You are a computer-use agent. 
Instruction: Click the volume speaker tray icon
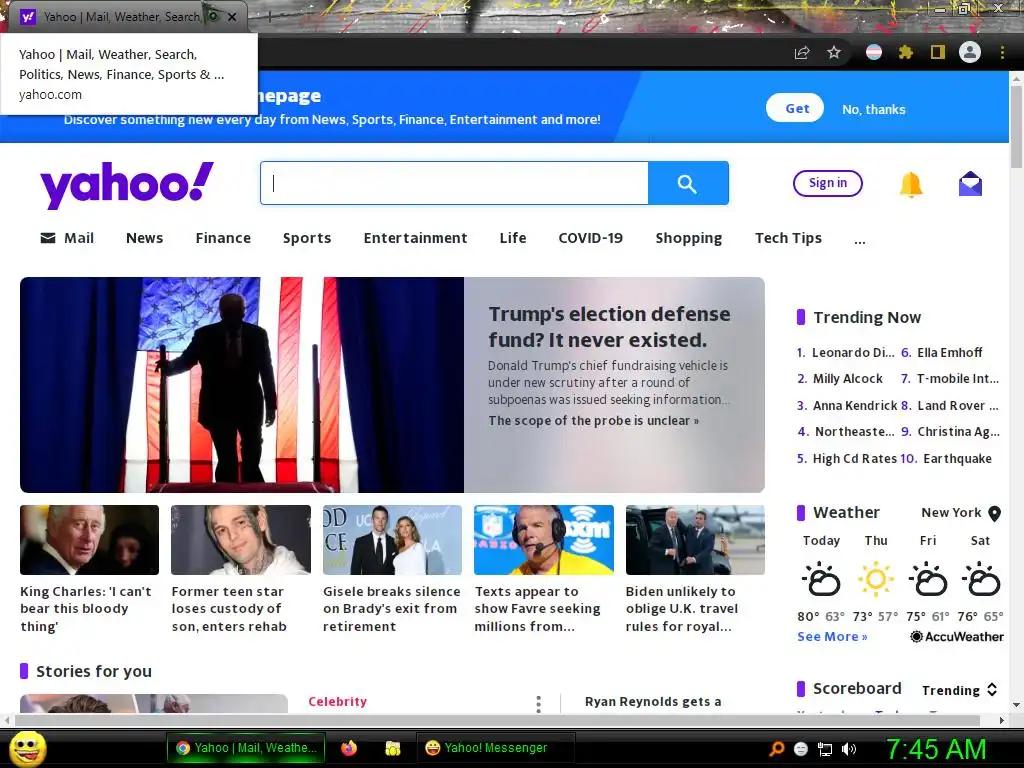(x=849, y=749)
